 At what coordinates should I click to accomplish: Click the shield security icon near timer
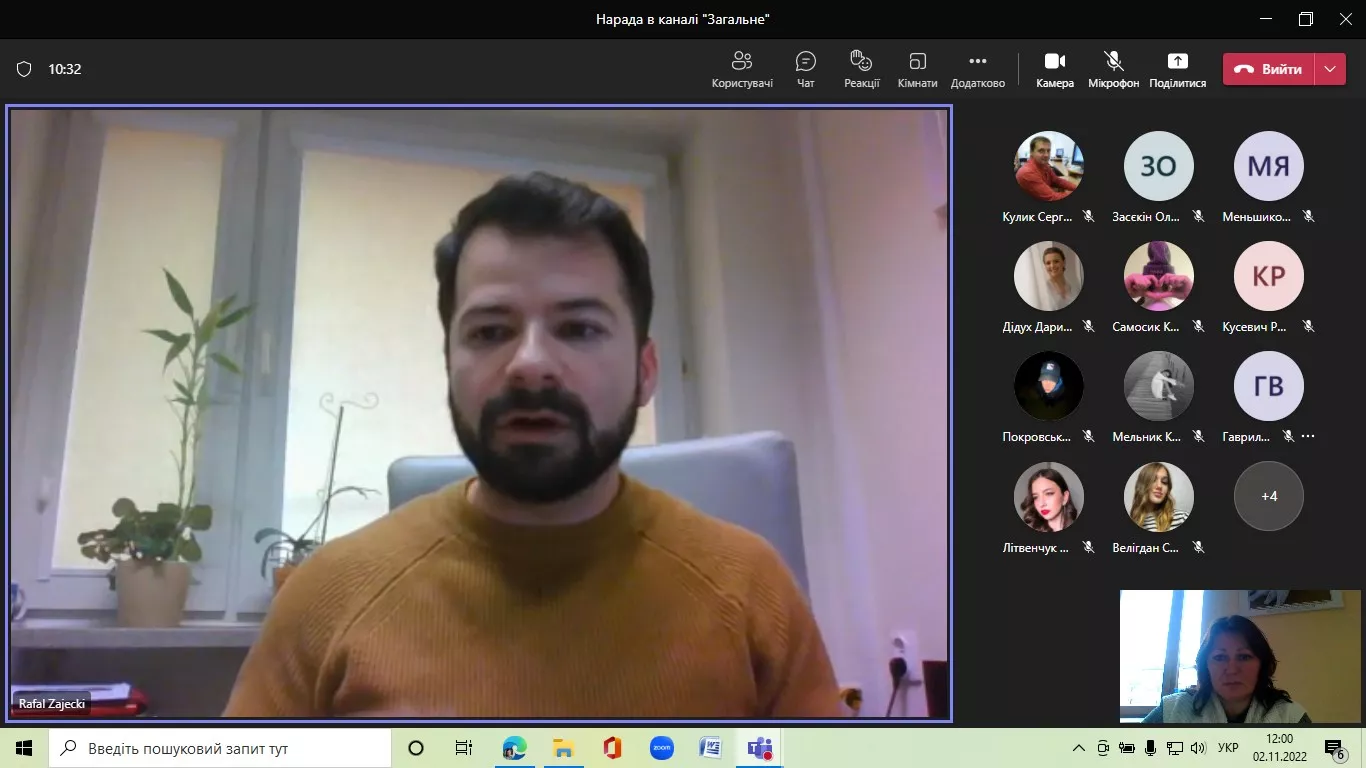(24, 69)
